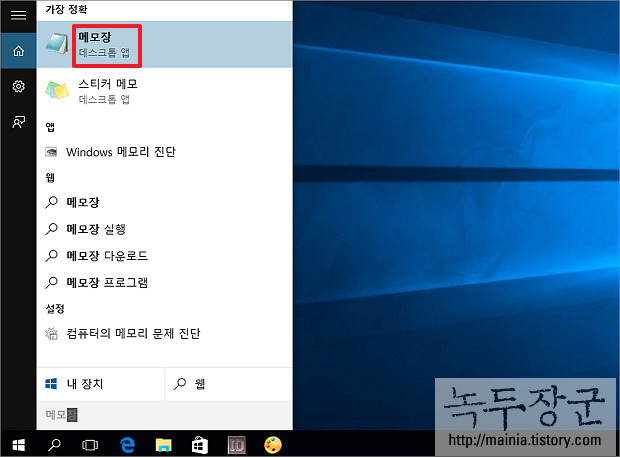Open the 메모장 desktop app result
620x457 pixels.
[164, 44]
